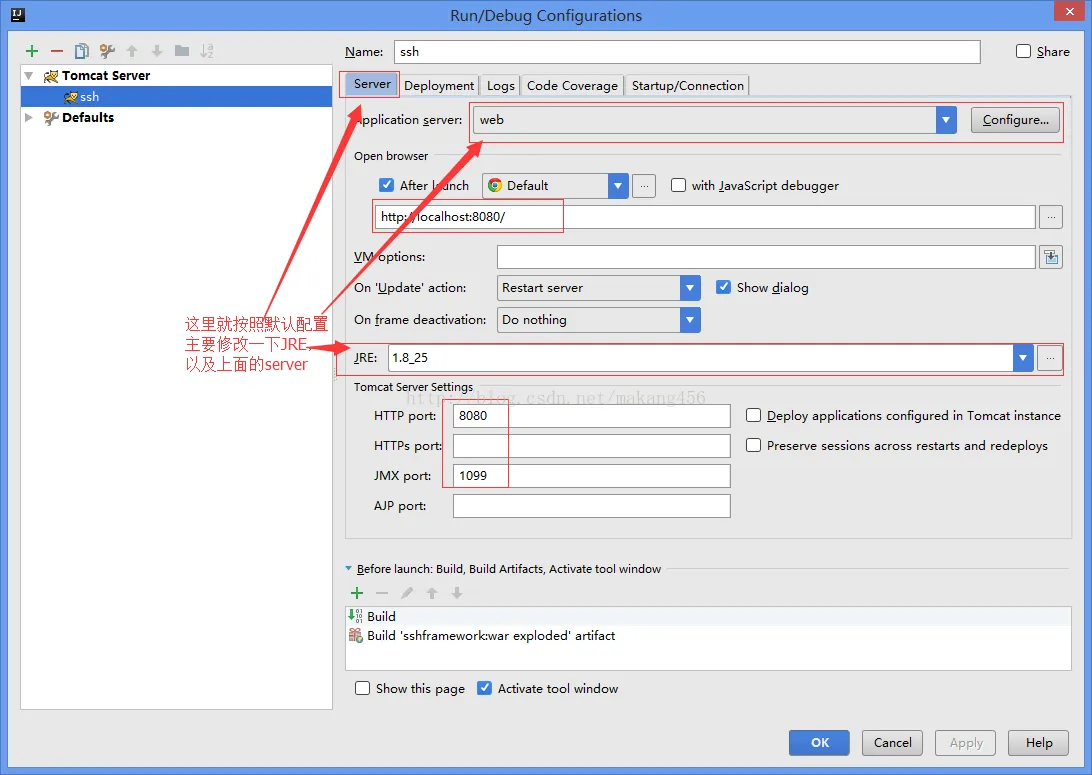
Task: Move Before launch task down
Action: 457,593
